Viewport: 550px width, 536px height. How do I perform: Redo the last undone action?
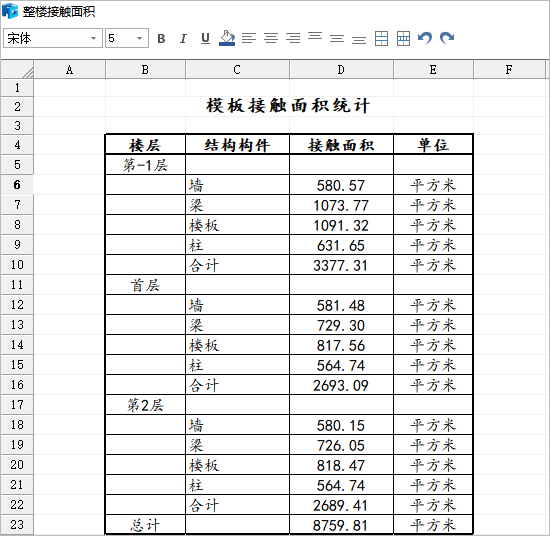[x=447, y=38]
